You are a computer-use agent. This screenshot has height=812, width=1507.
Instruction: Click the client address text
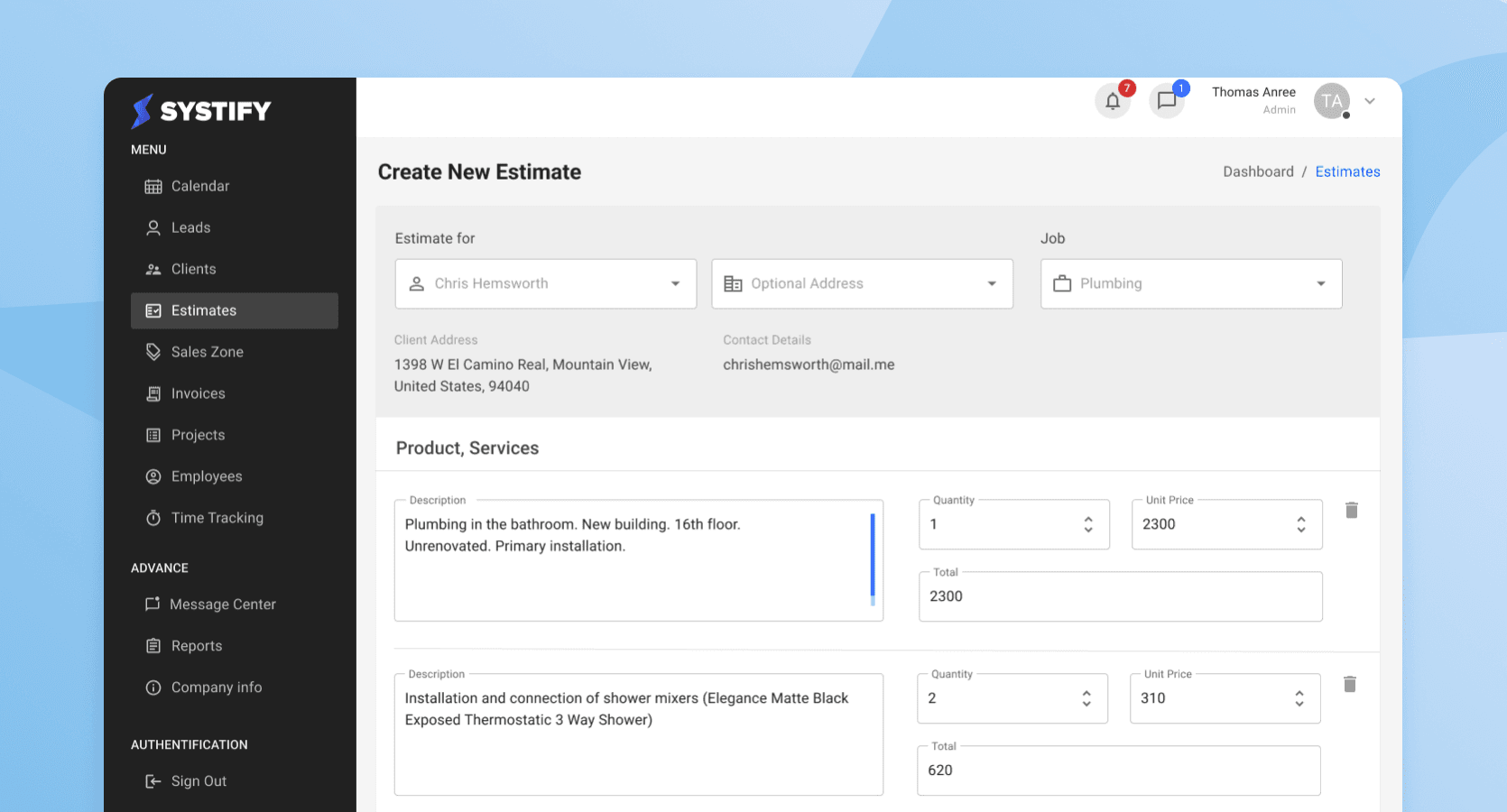(523, 375)
